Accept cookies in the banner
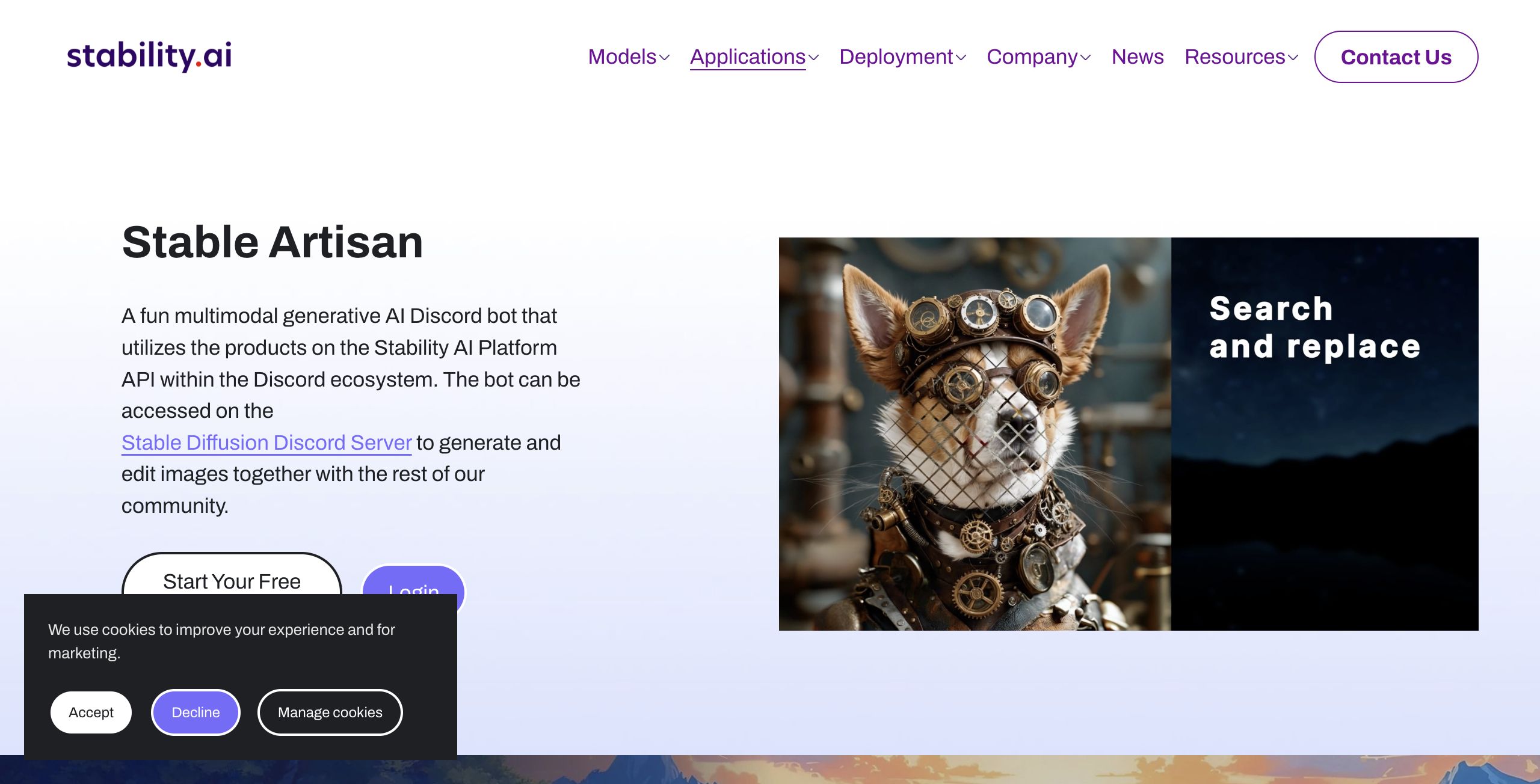Viewport: 1540px width, 784px height. point(91,712)
